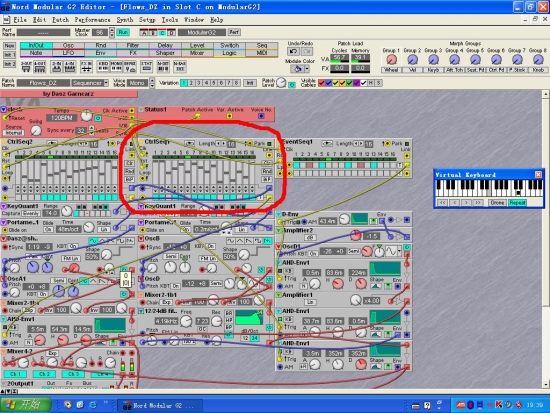
Task: Open the Module Color dropdown arrow
Action: point(307,69)
